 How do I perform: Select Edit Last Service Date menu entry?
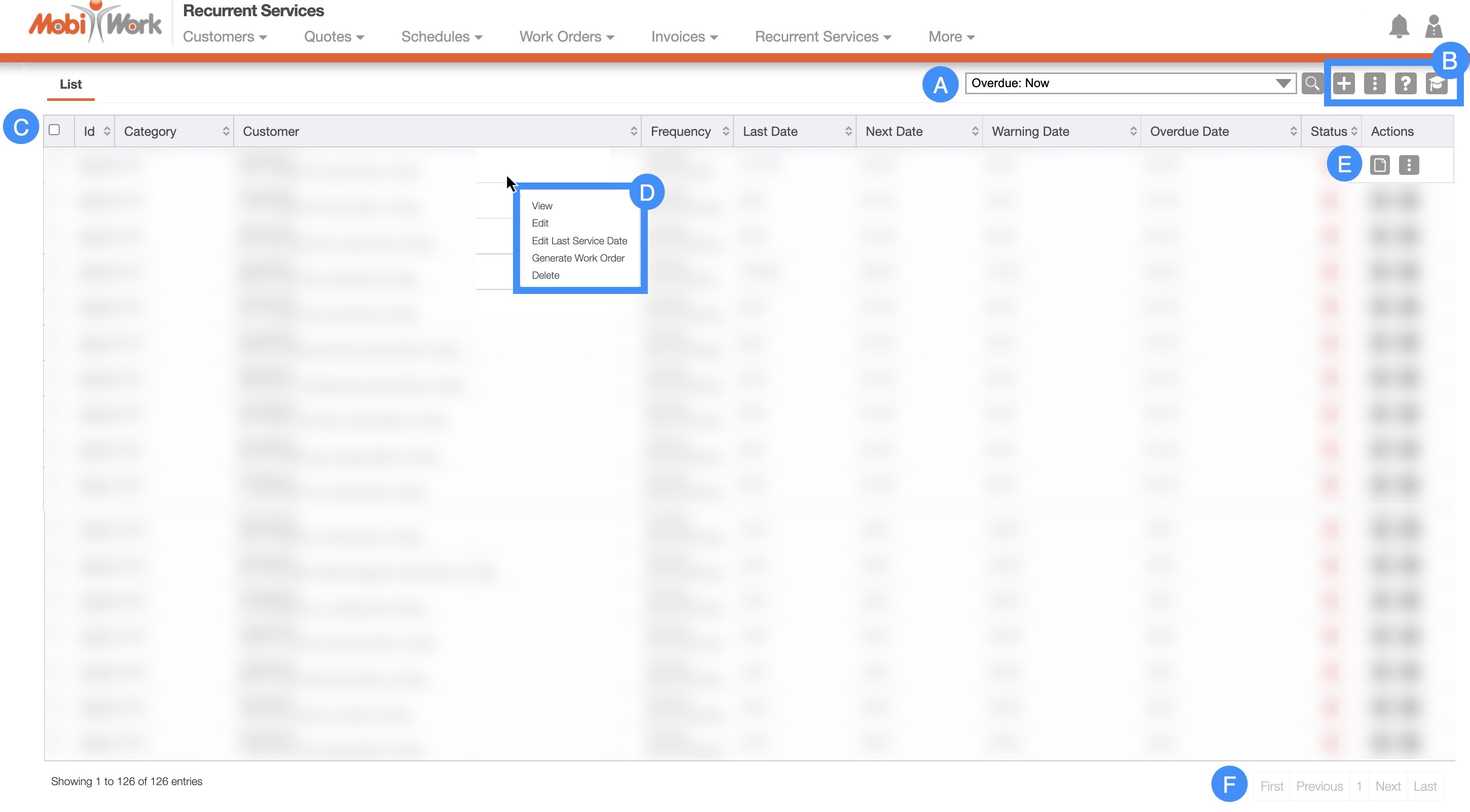click(579, 241)
